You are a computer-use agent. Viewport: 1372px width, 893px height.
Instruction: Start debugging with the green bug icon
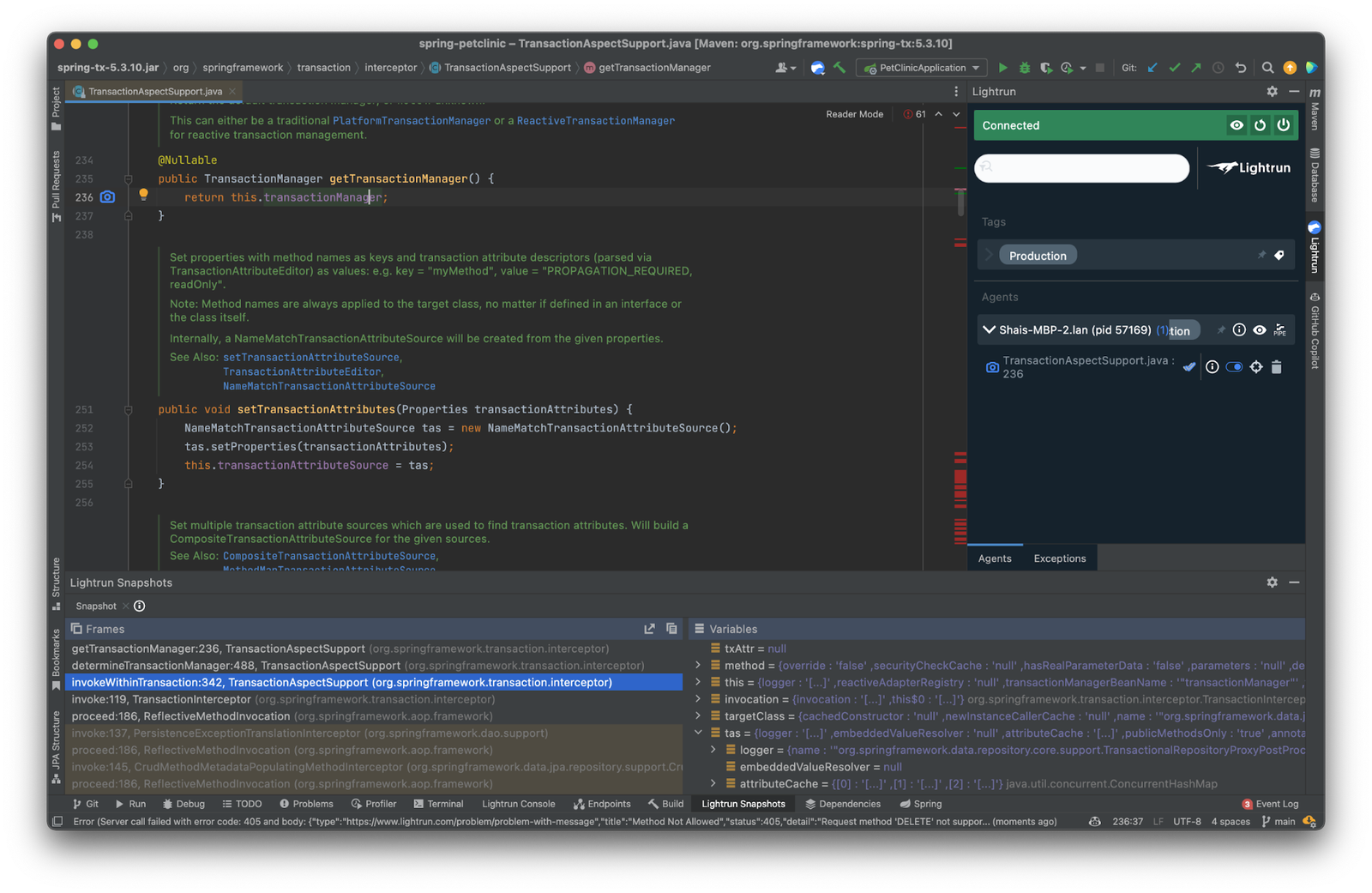coord(1025,68)
